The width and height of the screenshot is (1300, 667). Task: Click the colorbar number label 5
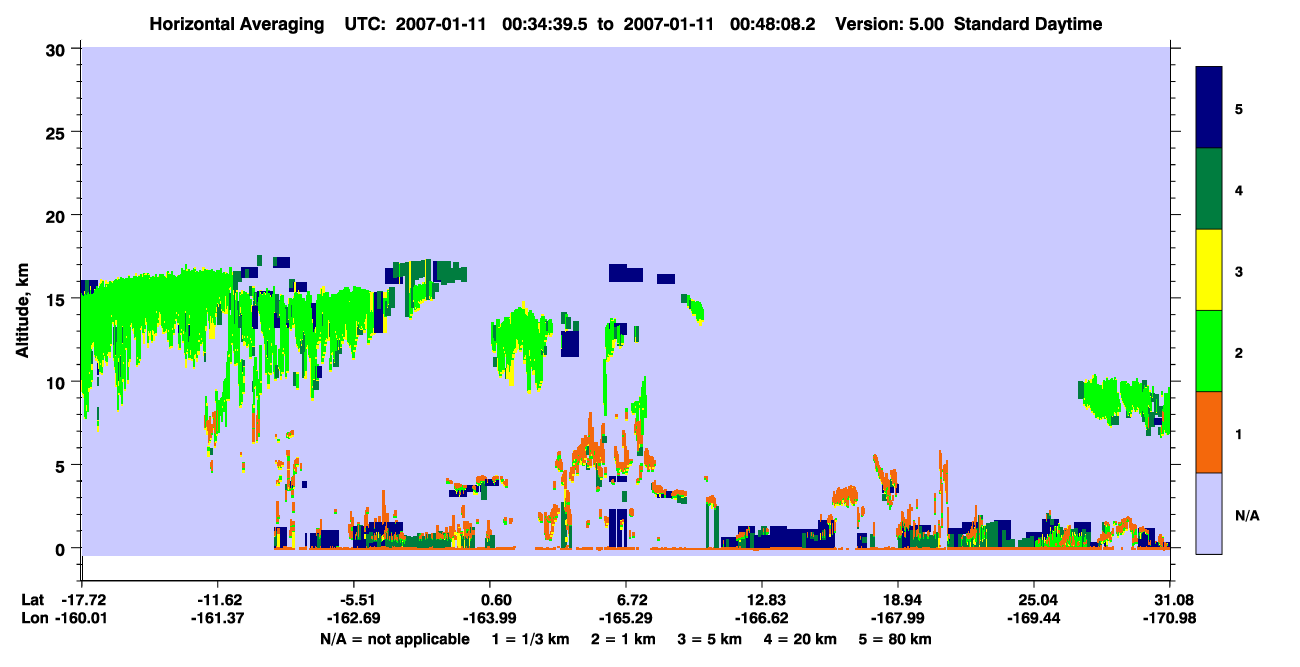[1239, 108]
